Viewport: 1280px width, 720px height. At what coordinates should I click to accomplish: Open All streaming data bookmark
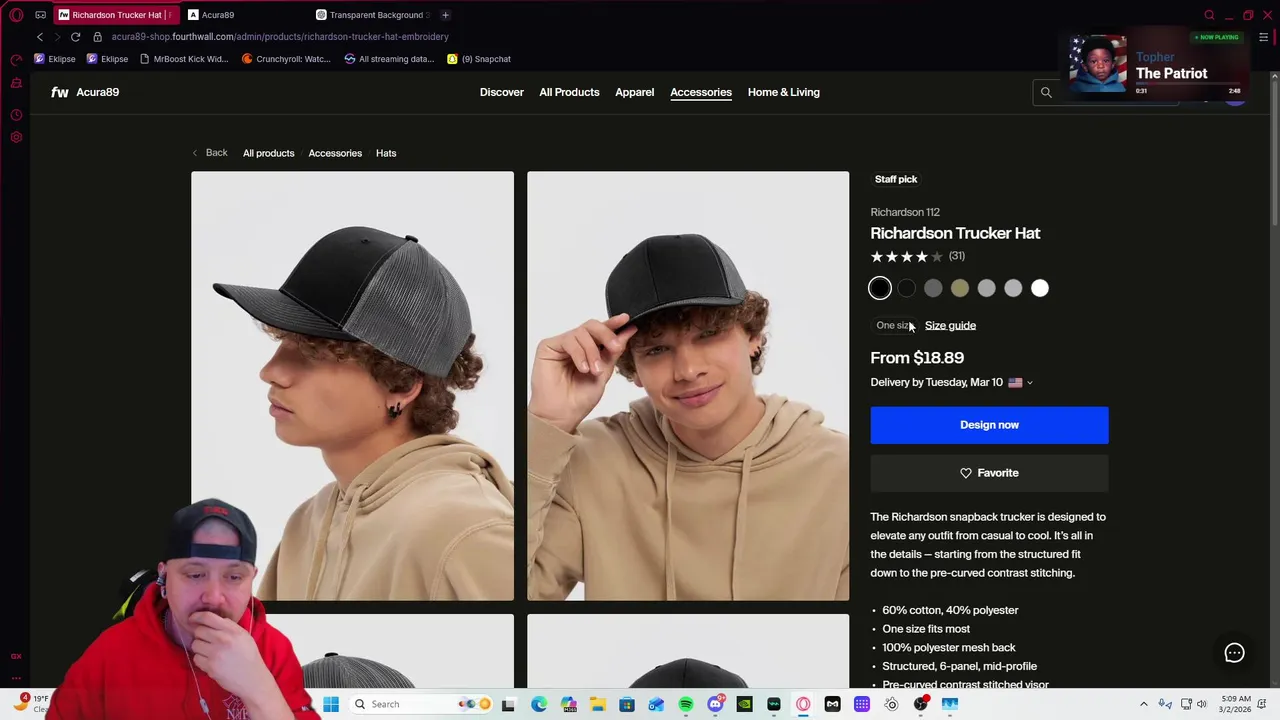(x=389, y=59)
